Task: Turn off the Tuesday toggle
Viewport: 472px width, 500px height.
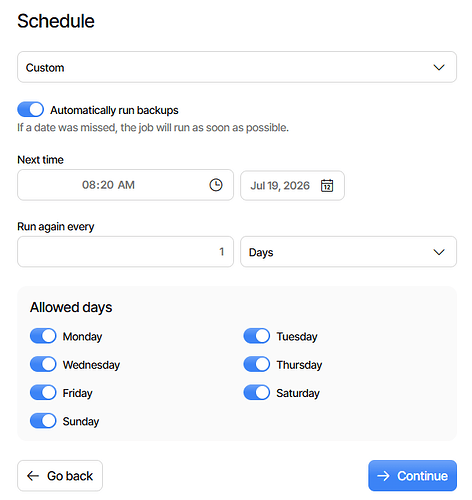Action: [257, 336]
